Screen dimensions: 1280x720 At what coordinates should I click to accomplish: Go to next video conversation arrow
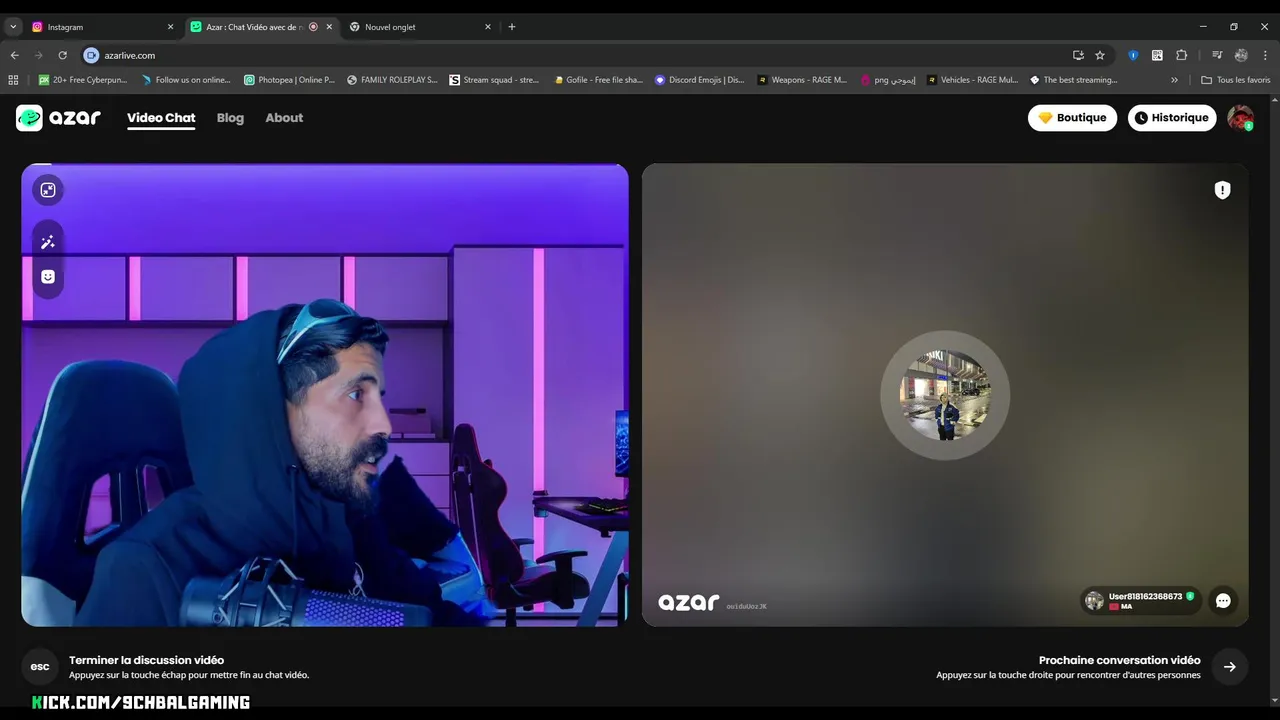tap(1230, 667)
